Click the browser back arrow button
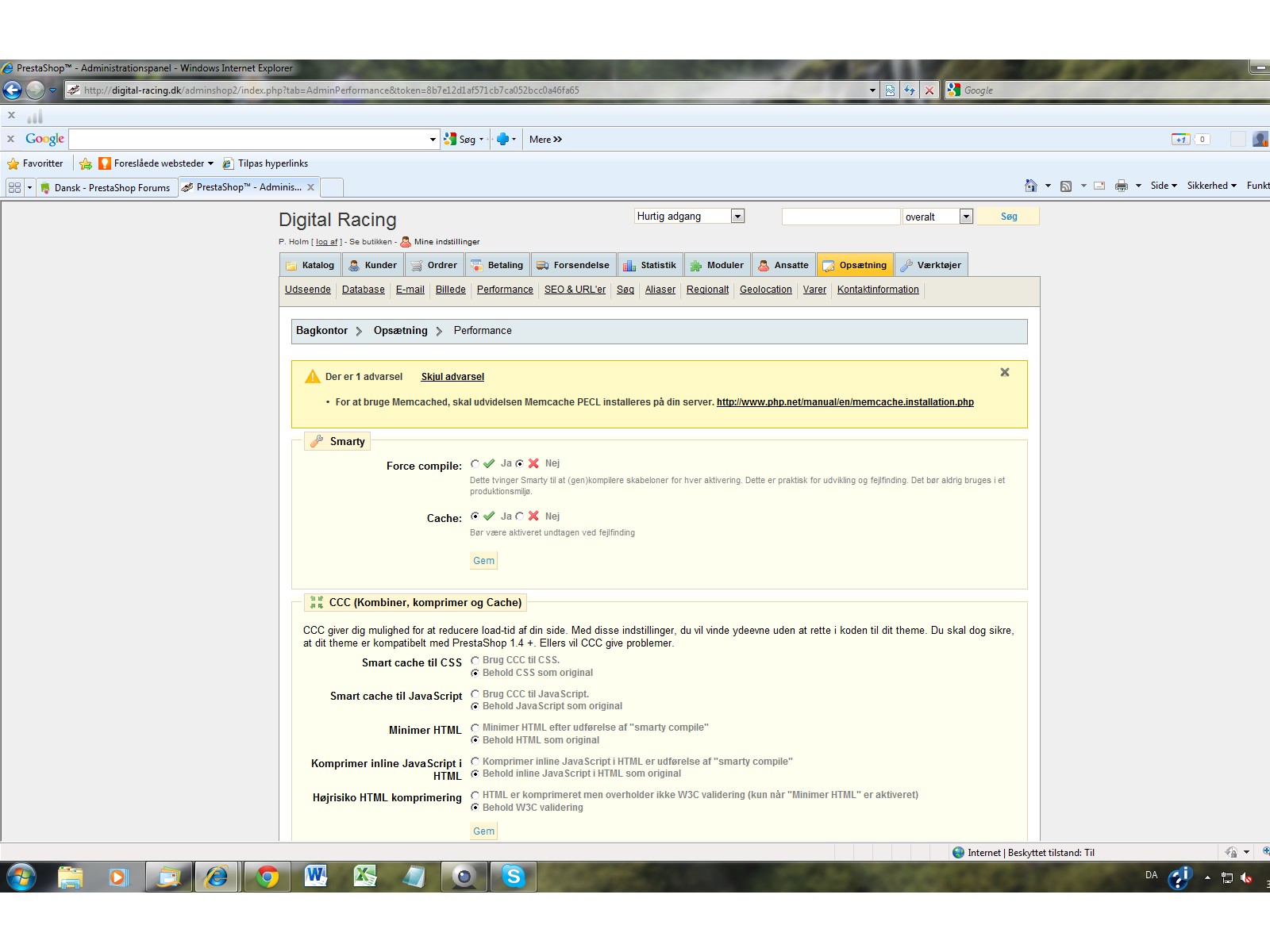The width and height of the screenshot is (1270, 952). tap(12, 90)
